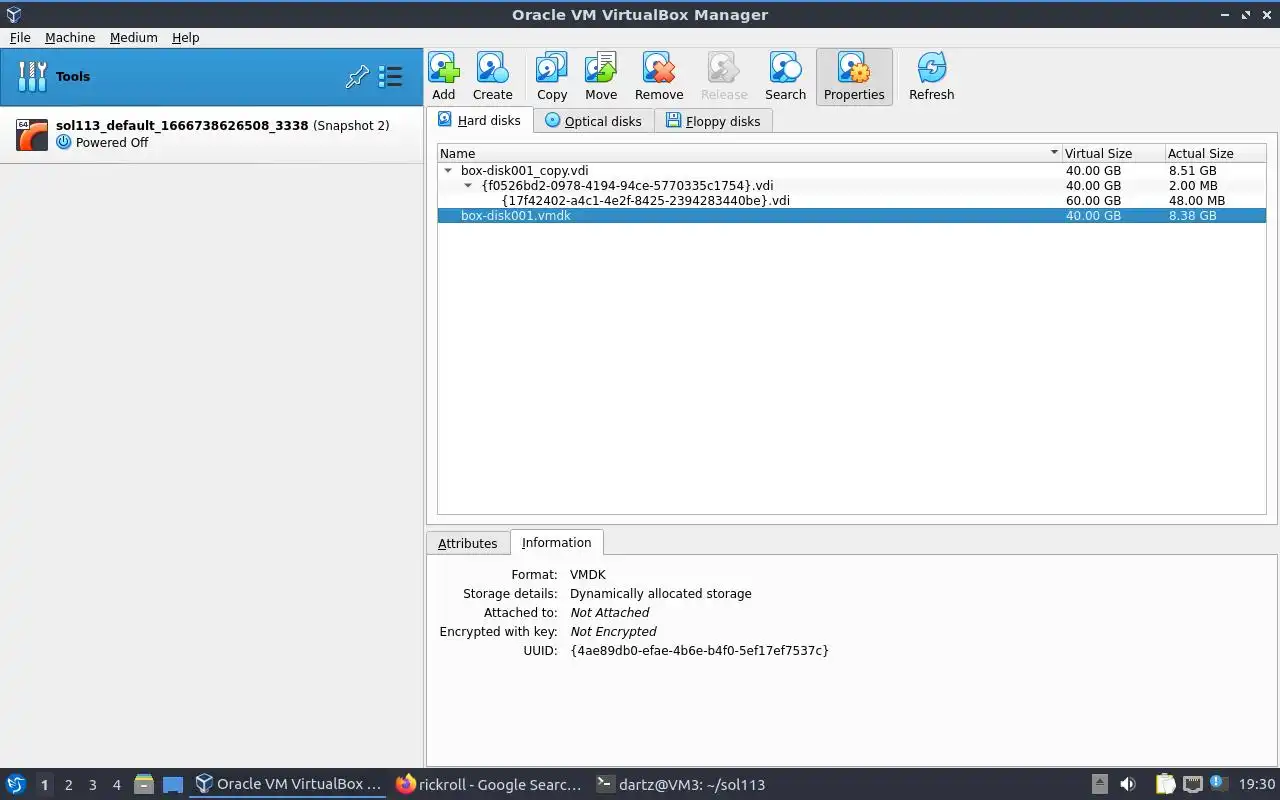Click the Powered Off status text
This screenshot has width=1280, height=800.
(x=112, y=143)
